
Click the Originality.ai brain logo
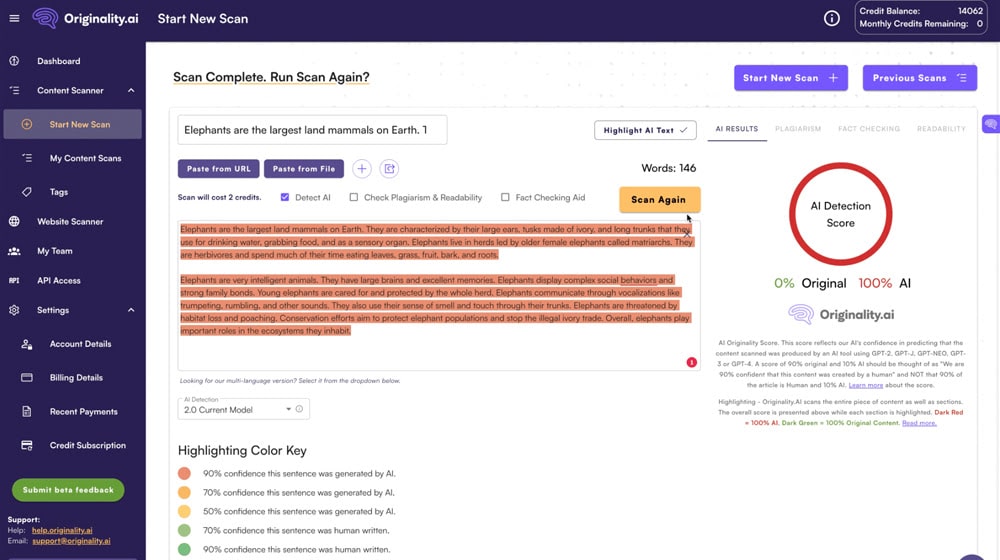45,18
